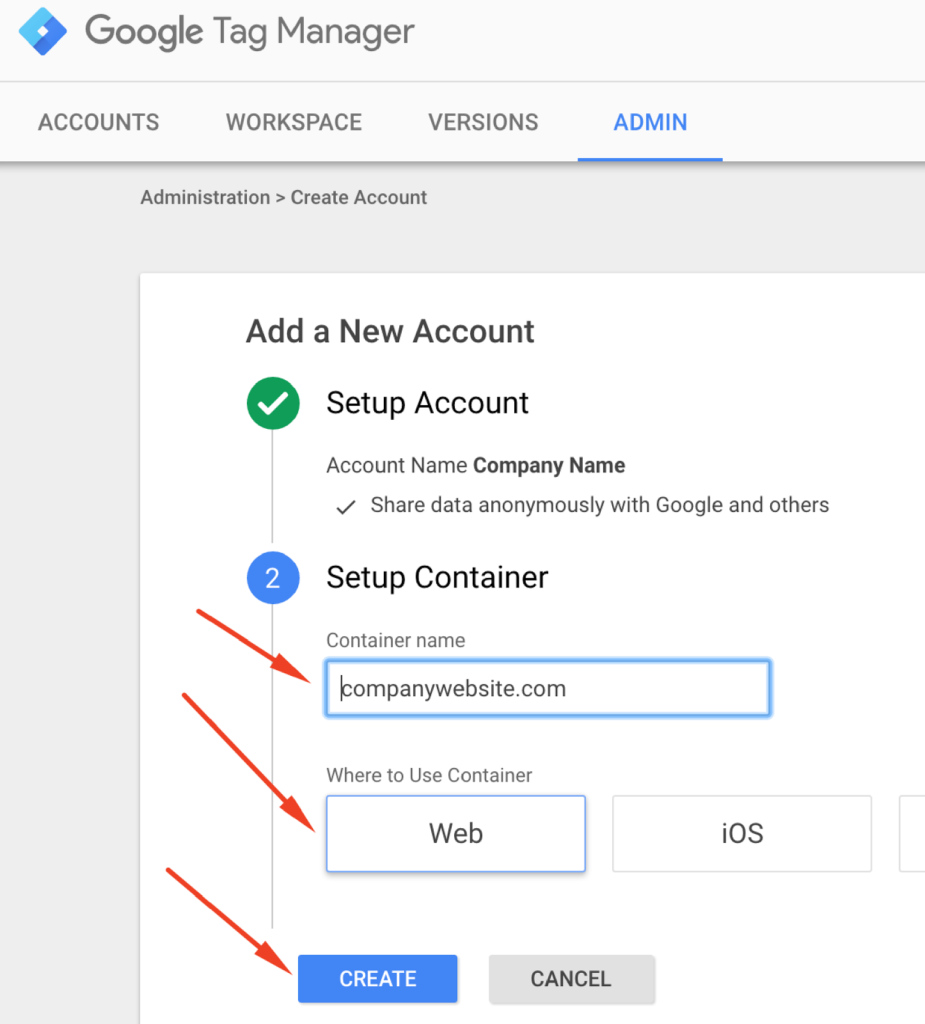Click the CREATE button
The image size is (925, 1024).
point(378,978)
